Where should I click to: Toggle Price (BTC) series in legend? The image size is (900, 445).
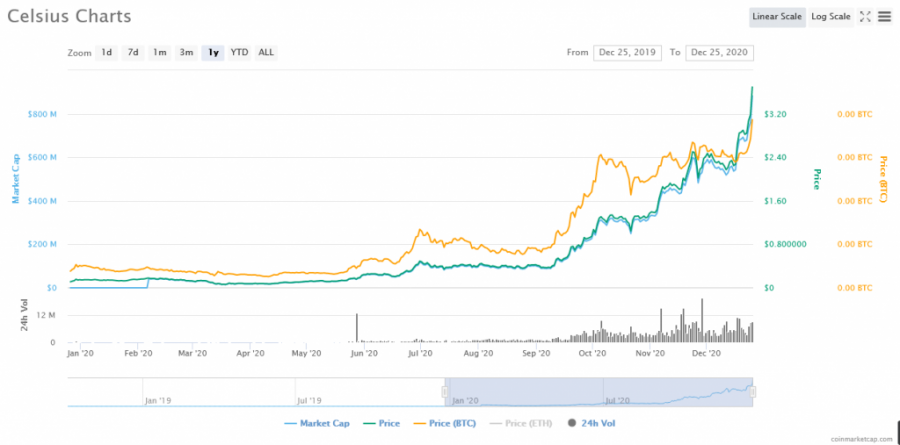point(444,424)
